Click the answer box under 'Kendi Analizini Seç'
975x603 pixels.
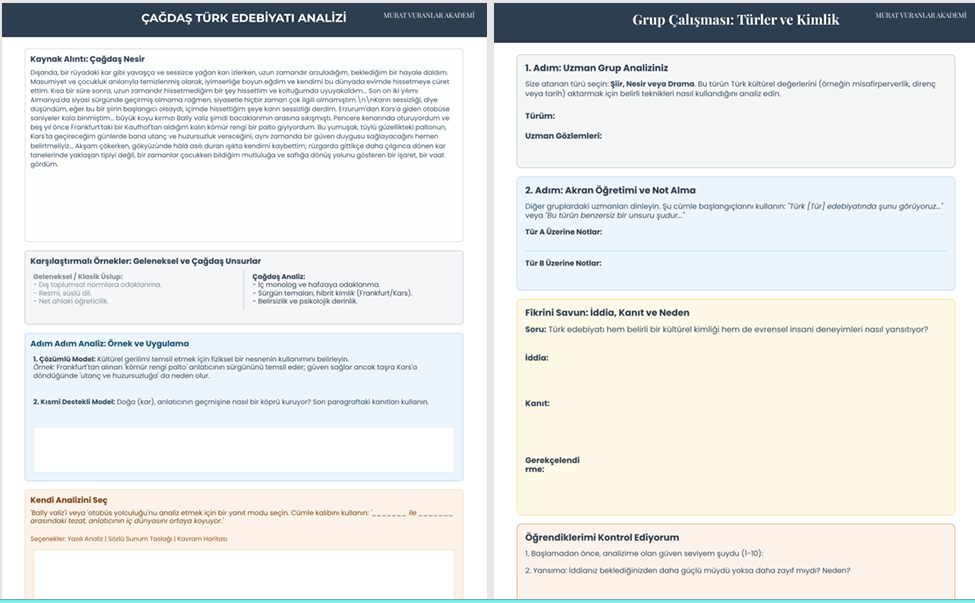click(244, 575)
